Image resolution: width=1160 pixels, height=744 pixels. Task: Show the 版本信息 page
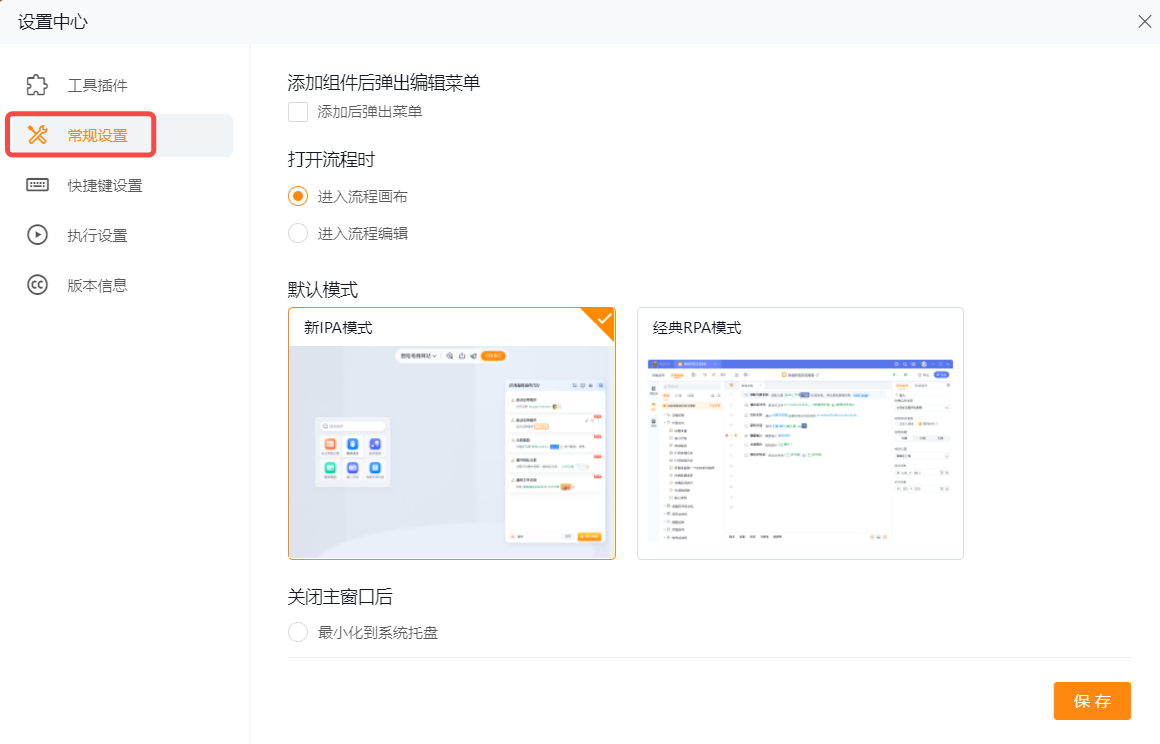tap(97, 285)
